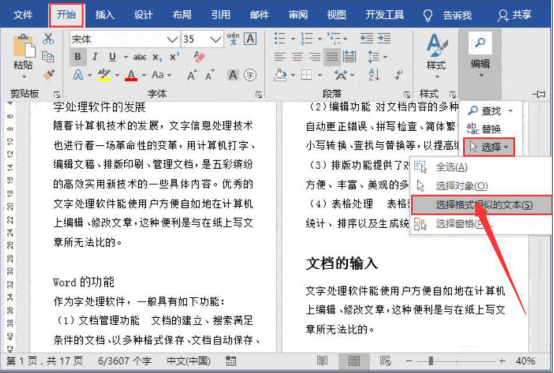Click the Clear Formatting eraser icon
This screenshot has width=554, height=373.
[x=199, y=57]
